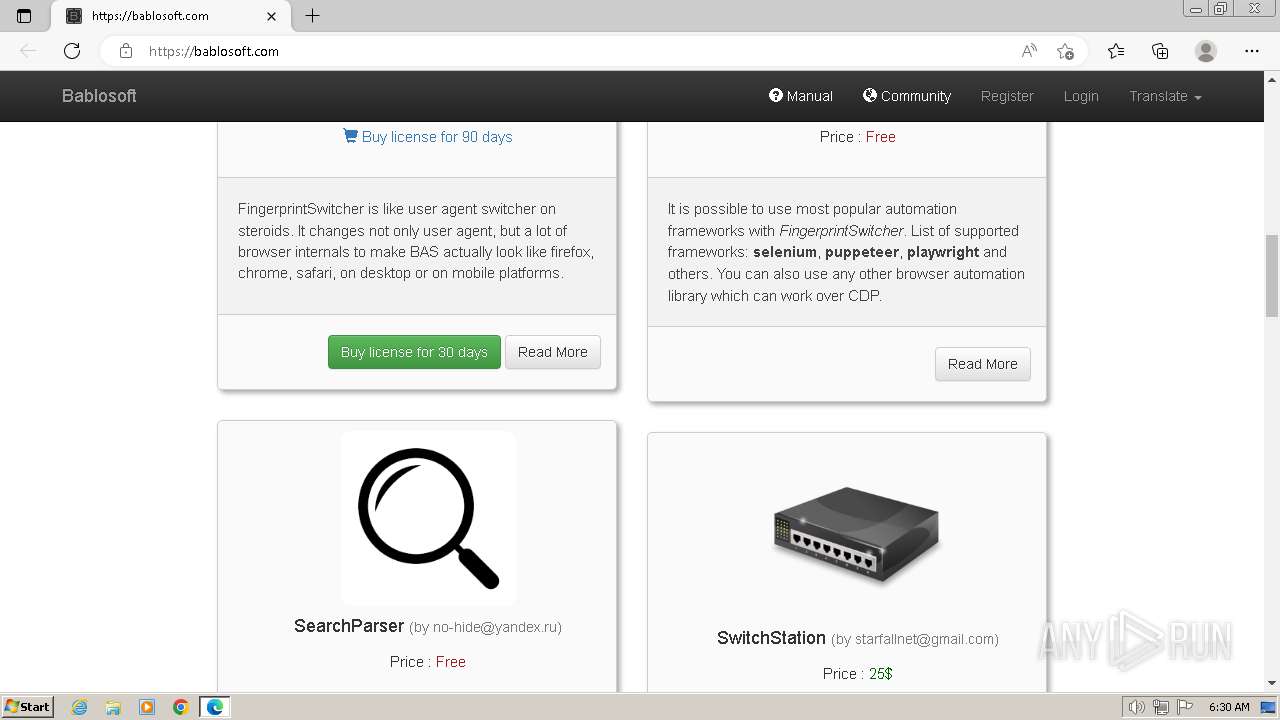This screenshot has width=1280, height=720.
Task: Open the Favorites list icon
Action: [x=1116, y=51]
